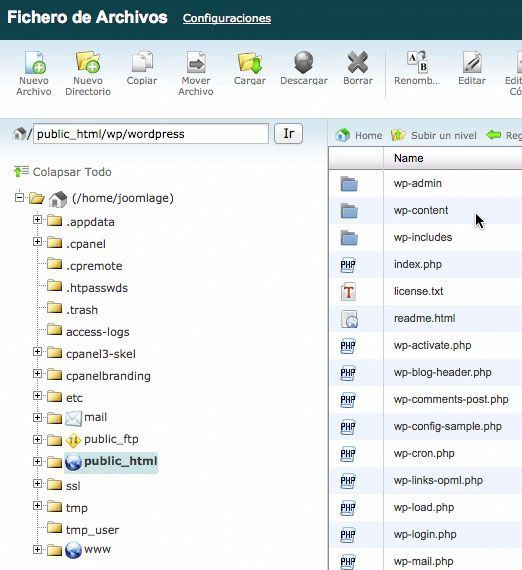The width and height of the screenshot is (522, 570).
Task: Select the readme.html file name
Action: pos(425,318)
